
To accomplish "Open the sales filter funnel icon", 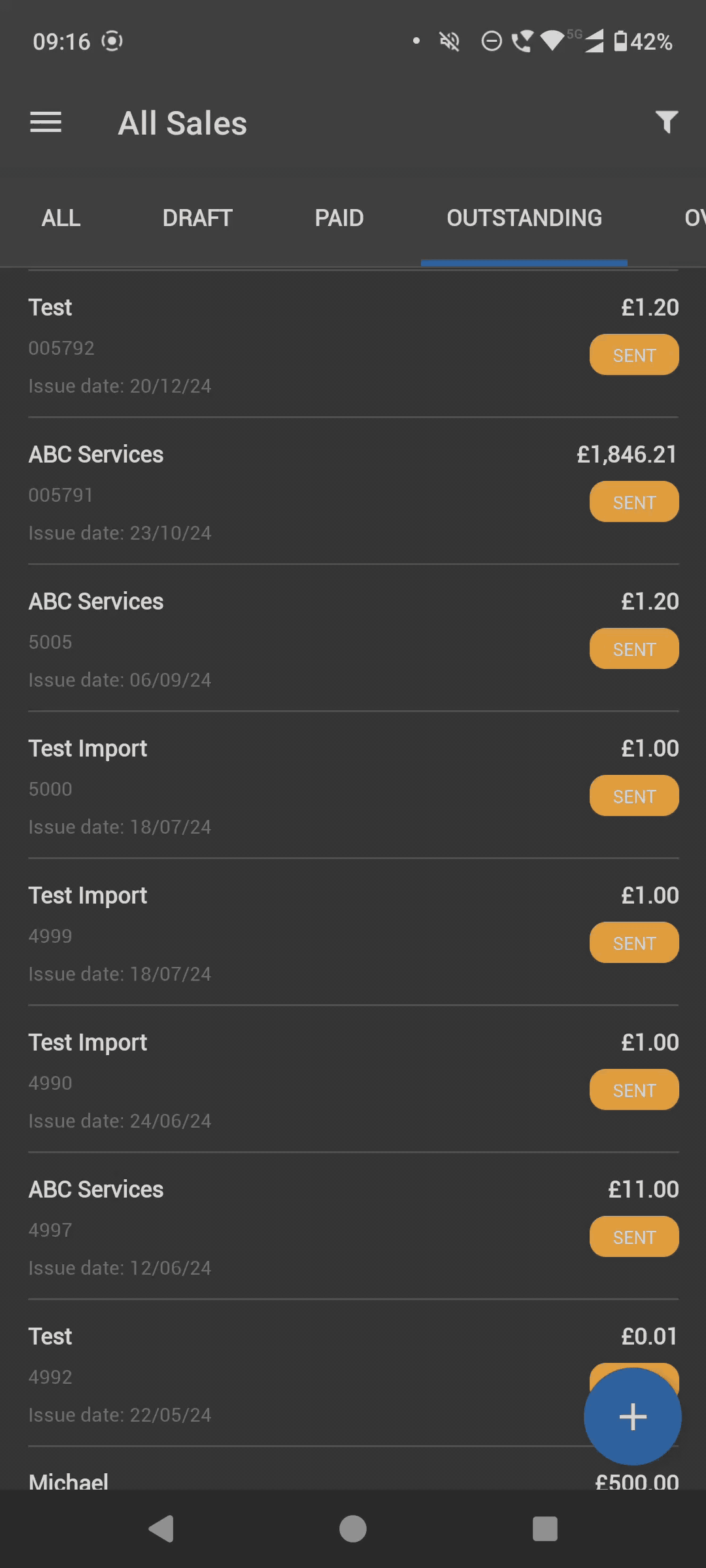I will [x=667, y=122].
